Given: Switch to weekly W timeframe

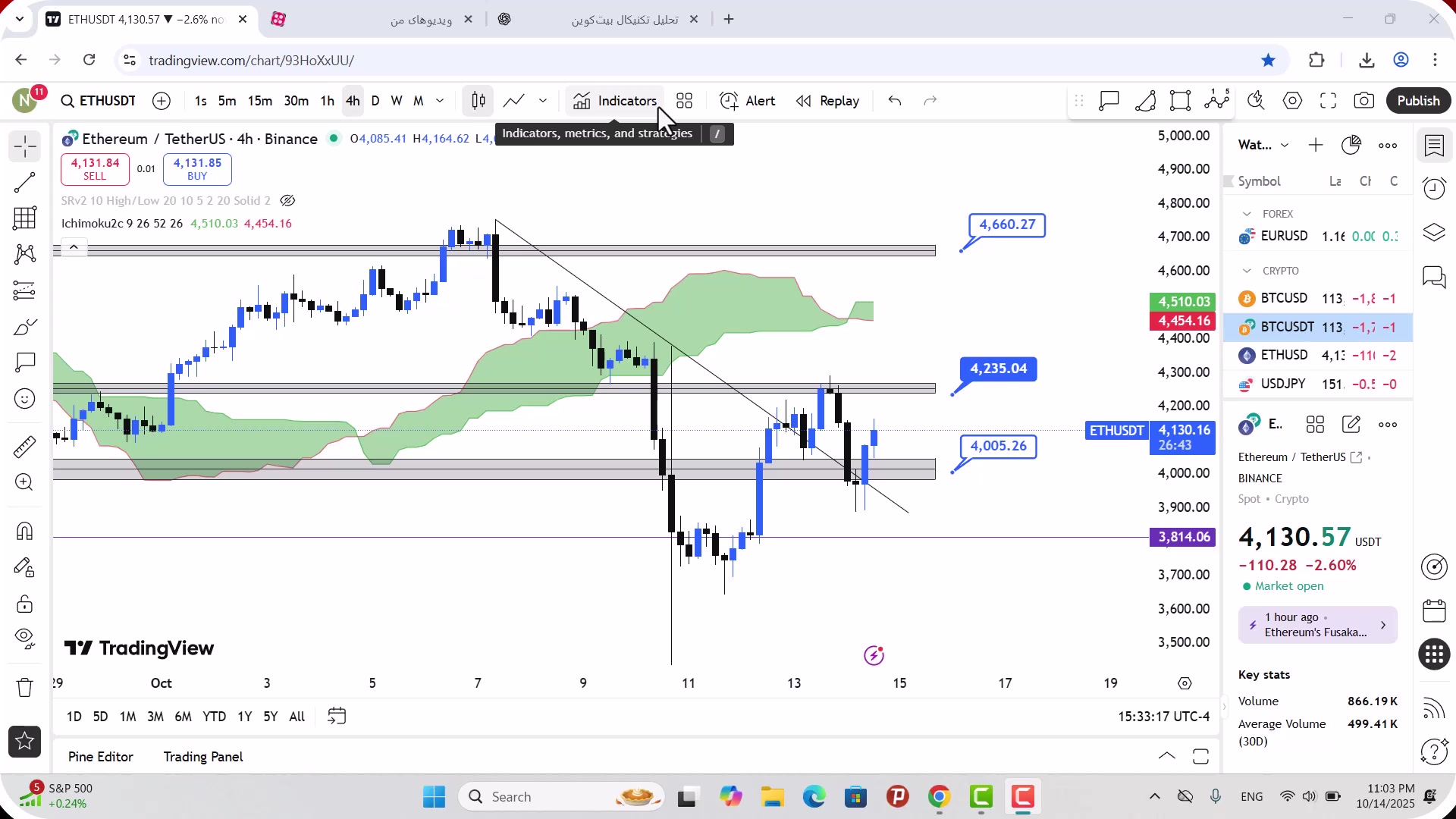Looking at the screenshot, I should pyautogui.click(x=397, y=101).
